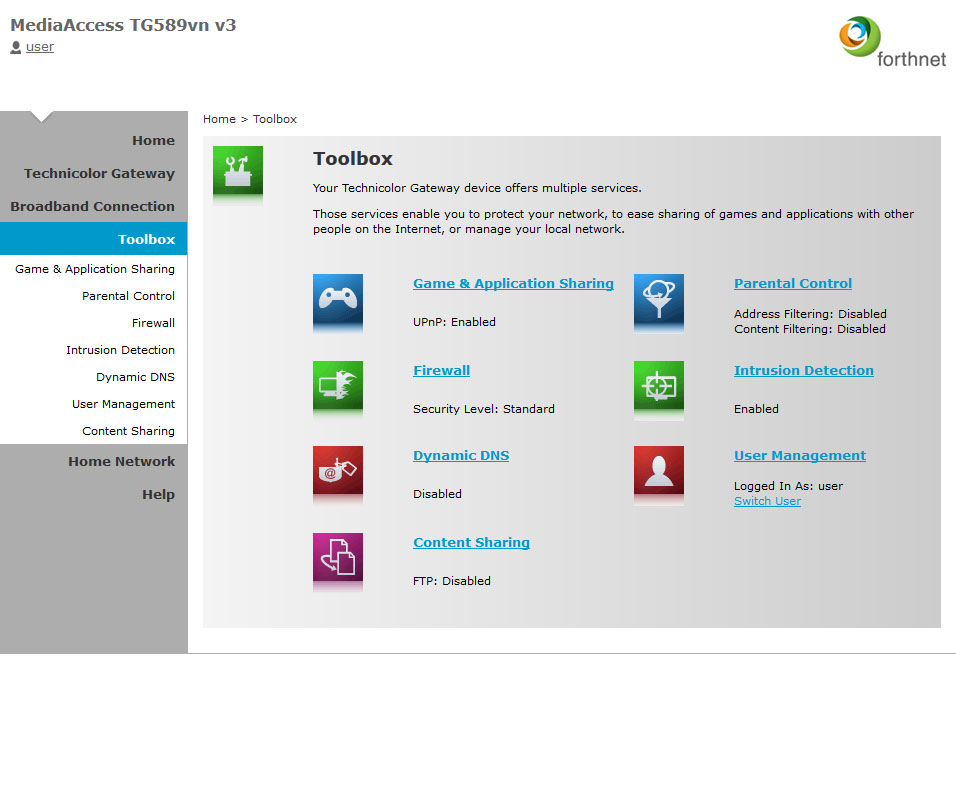Click the 'FTP: Disabled' status text

[452, 581]
